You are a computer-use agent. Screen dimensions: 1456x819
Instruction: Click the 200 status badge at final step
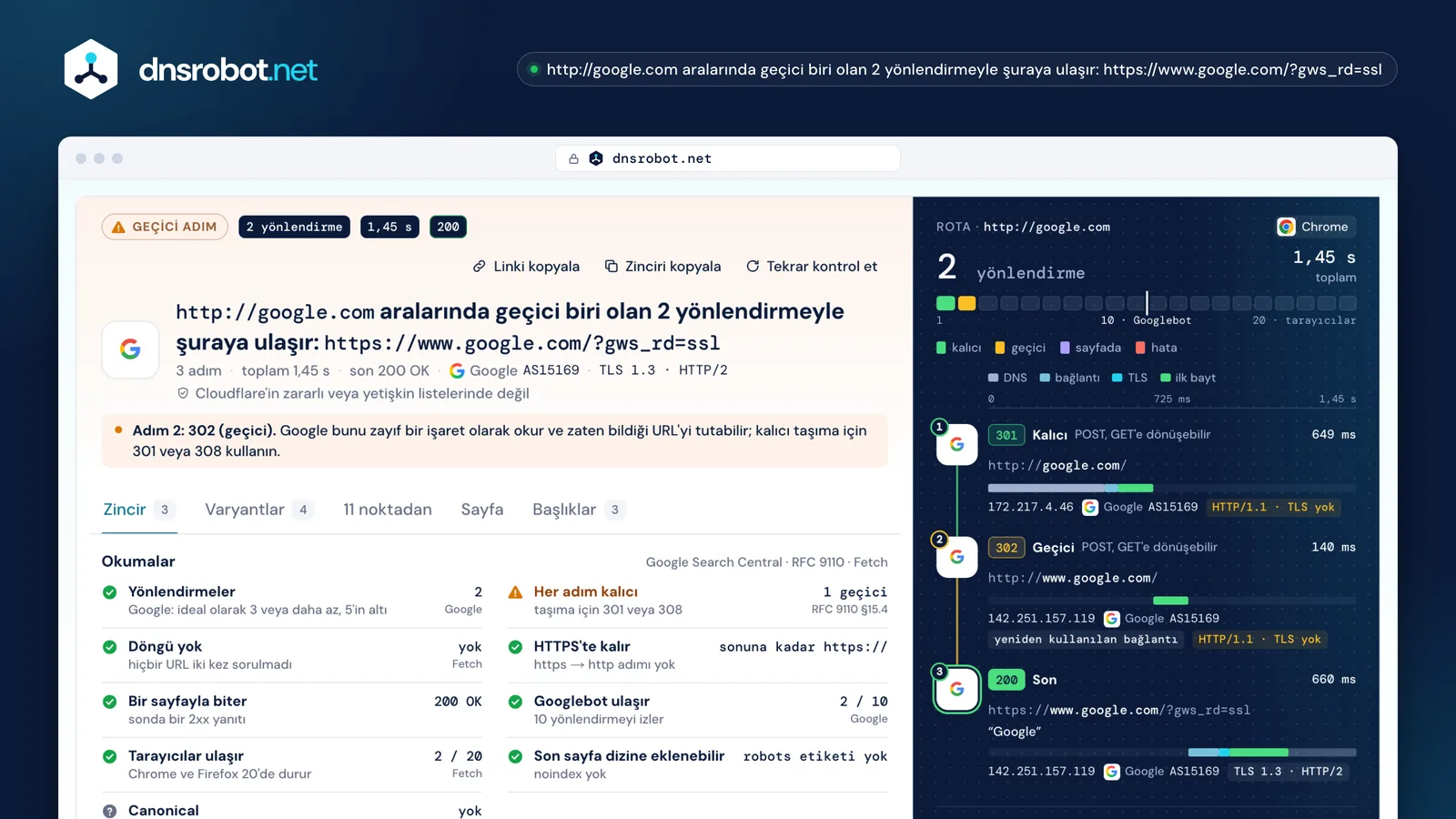pyautogui.click(x=1006, y=680)
